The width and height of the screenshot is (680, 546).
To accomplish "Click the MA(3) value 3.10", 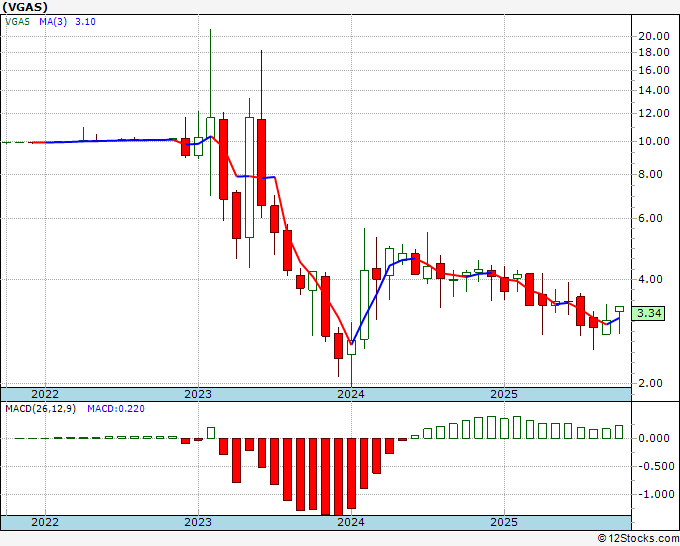I will tap(85, 22).
